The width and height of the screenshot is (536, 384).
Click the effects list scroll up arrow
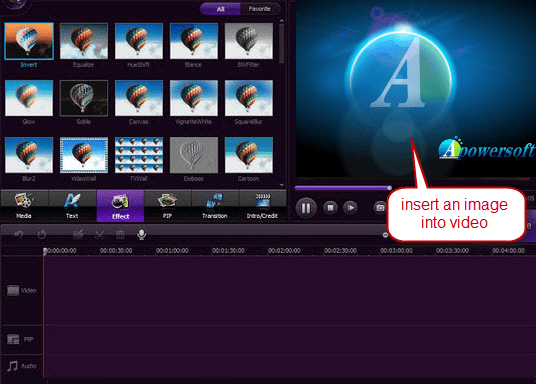(x=282, y=21)
